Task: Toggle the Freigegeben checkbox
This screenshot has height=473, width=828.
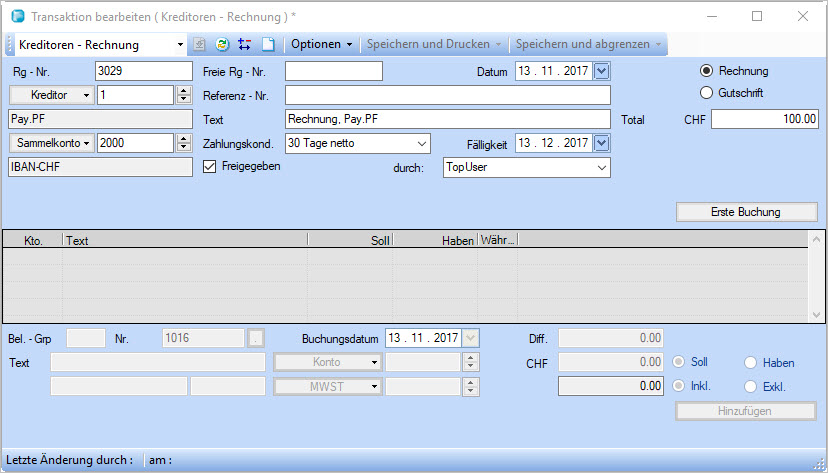Action: [x=210, y=166]
